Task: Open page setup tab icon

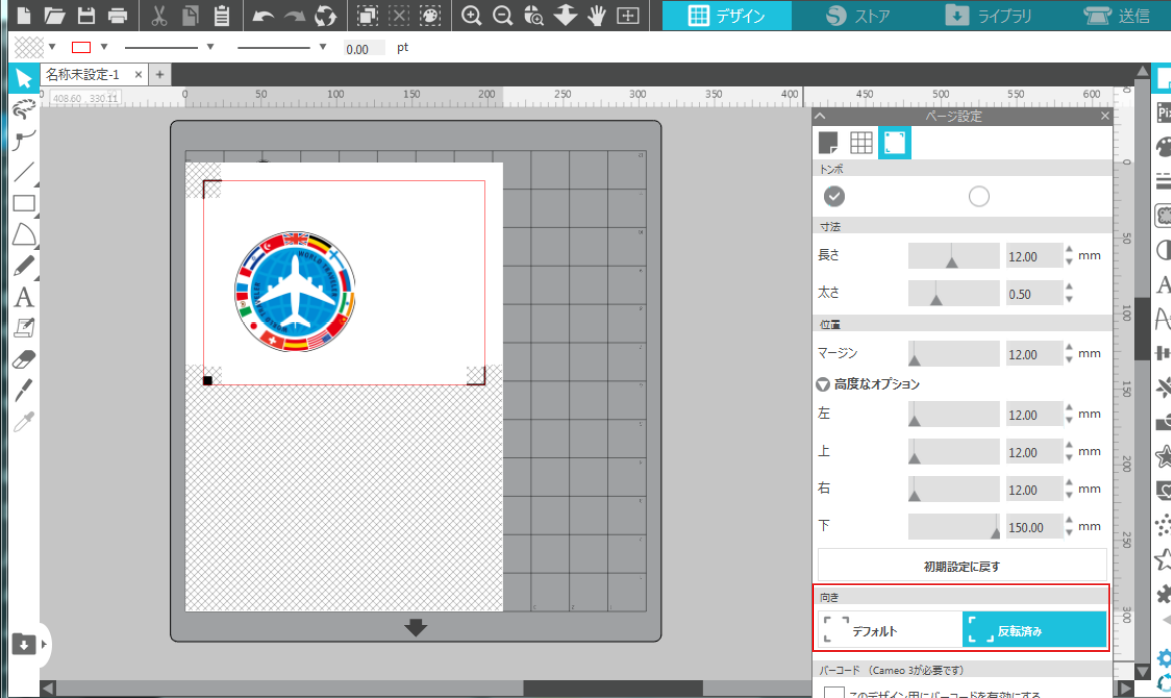Action: coord(828,142)
